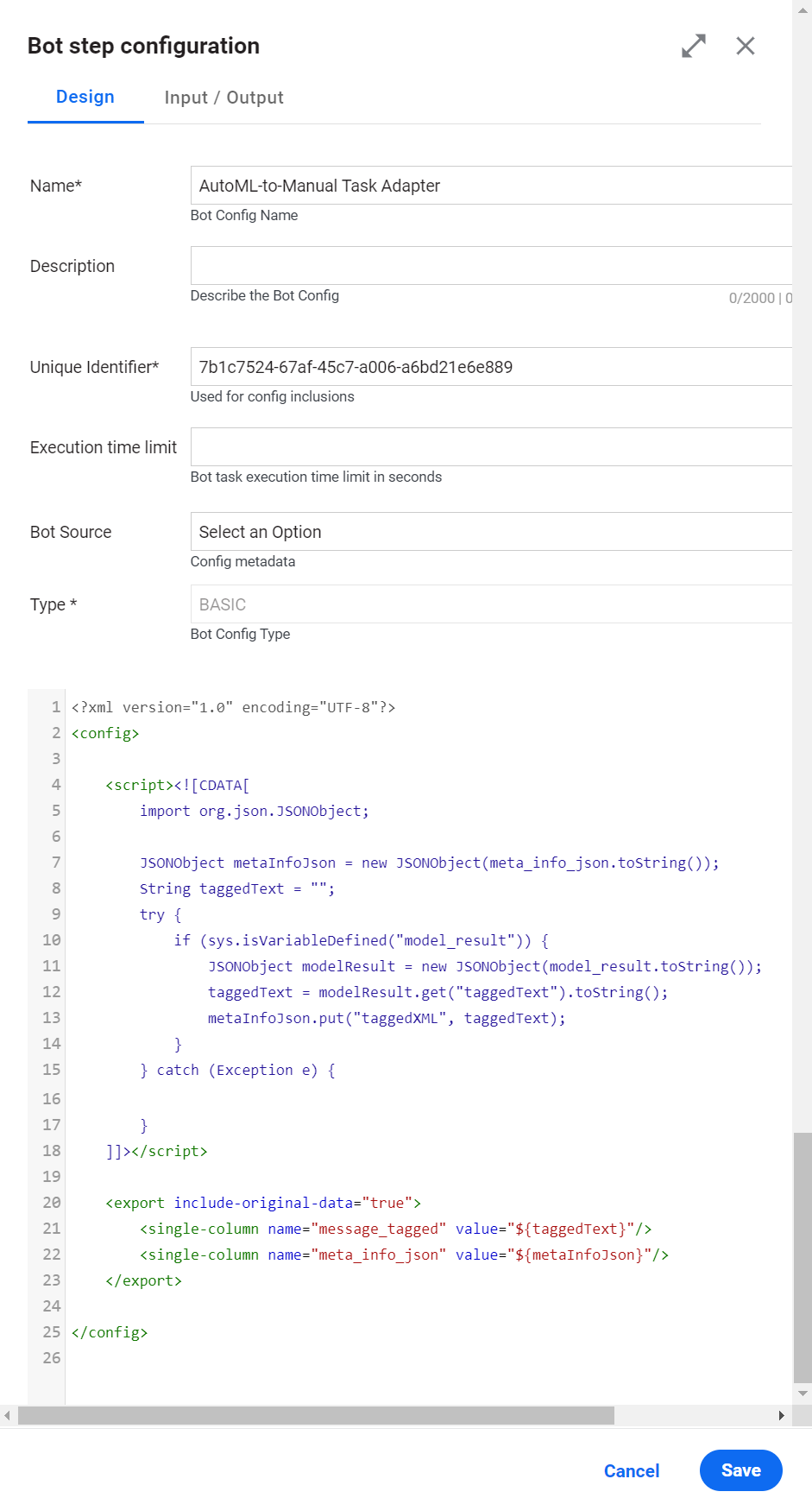This screenshot has height=1498, width=812.
Task: Click the message_tagged single-column line
Action: [396, 1229]
